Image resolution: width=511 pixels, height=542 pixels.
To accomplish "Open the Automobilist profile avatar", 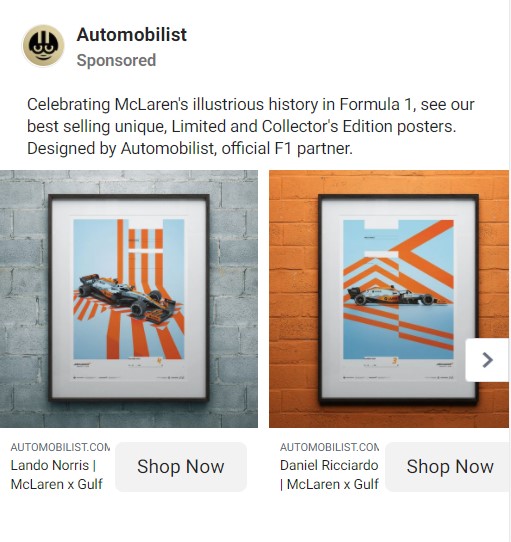I will point(43,45).
